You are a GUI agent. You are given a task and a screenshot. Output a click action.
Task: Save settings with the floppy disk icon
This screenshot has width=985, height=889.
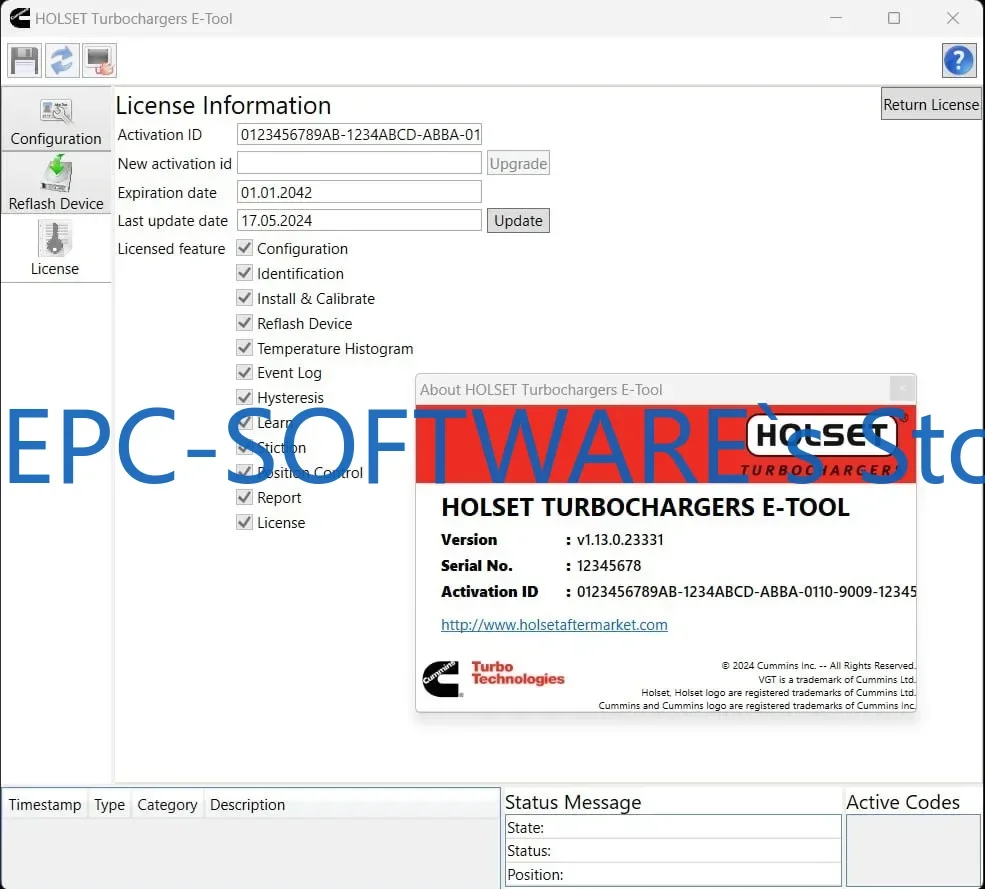coord(23,60)
